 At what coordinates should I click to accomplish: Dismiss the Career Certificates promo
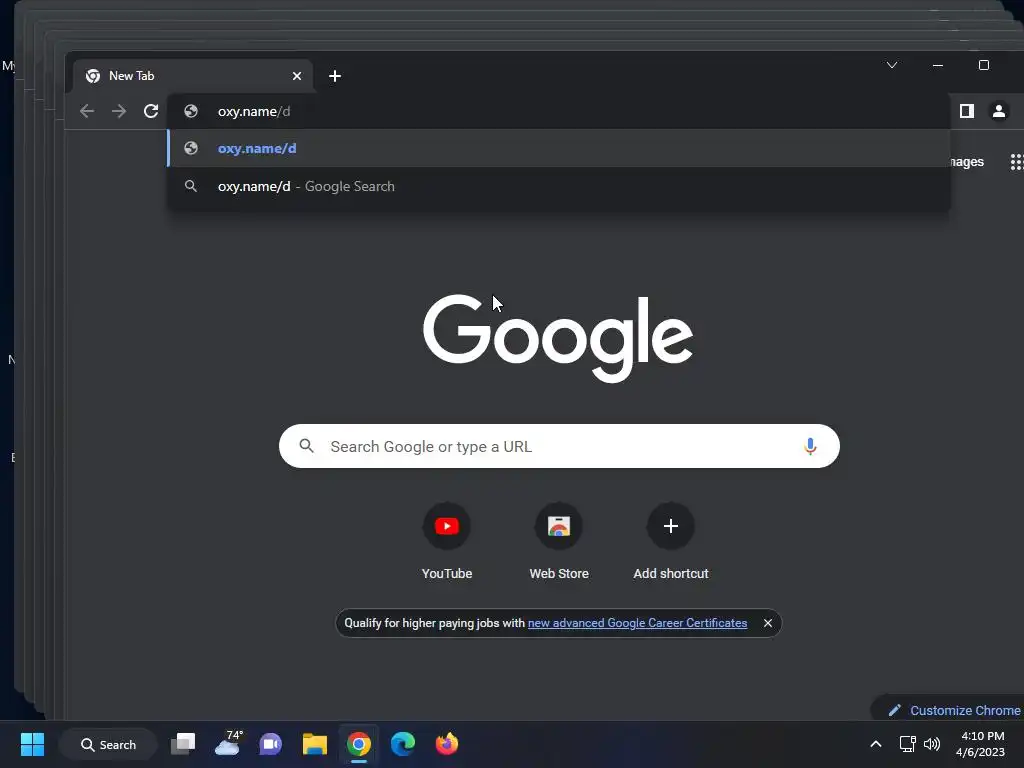(x=768, y=623)
